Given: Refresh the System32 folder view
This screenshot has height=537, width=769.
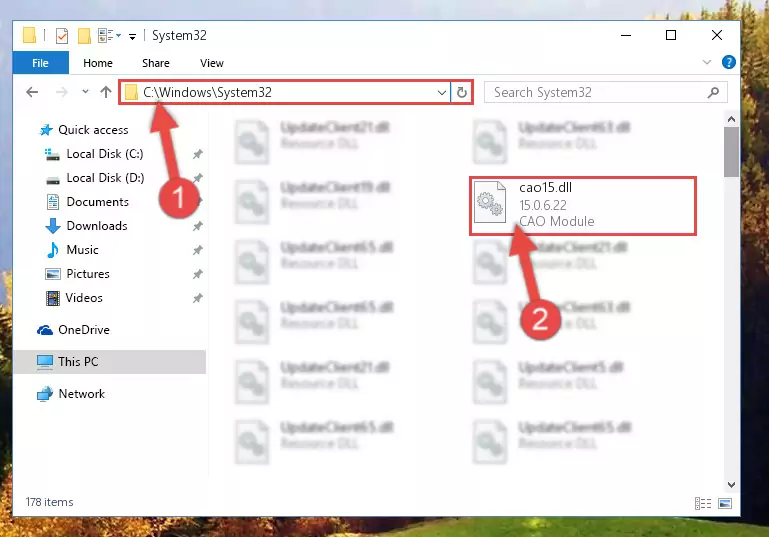Looking at the screenshot, I should point(461,92).
